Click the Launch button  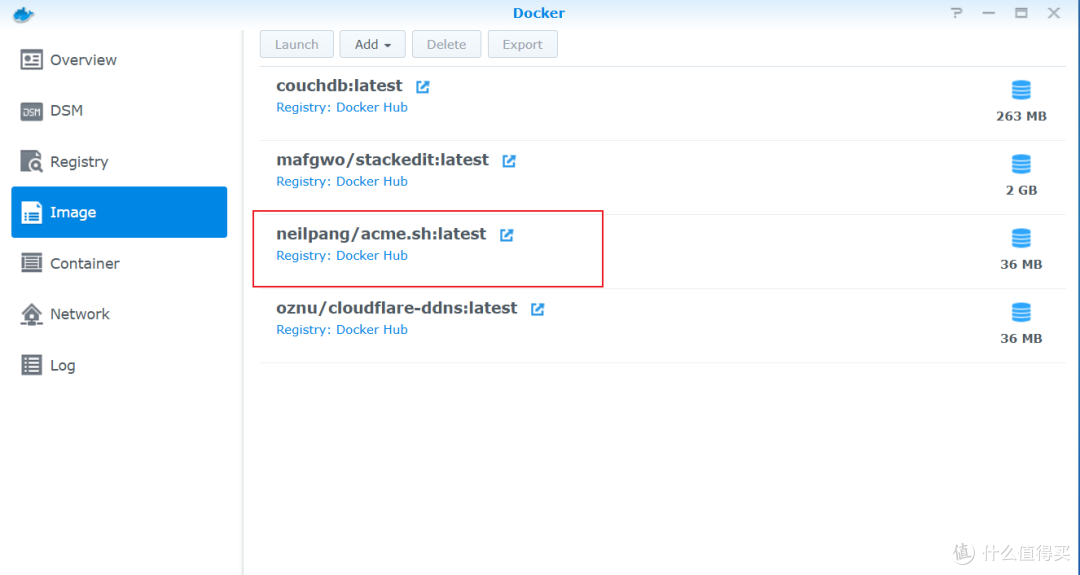pyautogui.click(x=297, y=44)
